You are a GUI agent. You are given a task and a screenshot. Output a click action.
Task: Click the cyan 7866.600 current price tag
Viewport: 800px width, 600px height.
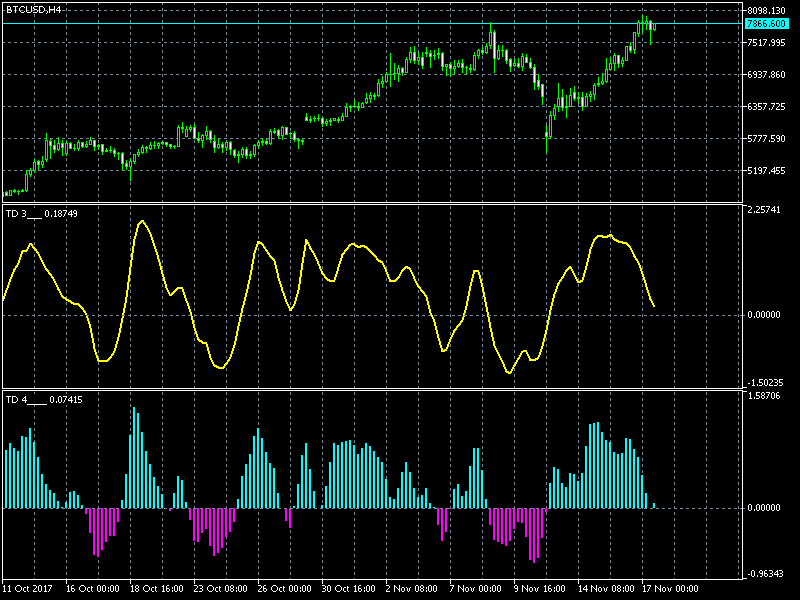click(x=766, y=24)
